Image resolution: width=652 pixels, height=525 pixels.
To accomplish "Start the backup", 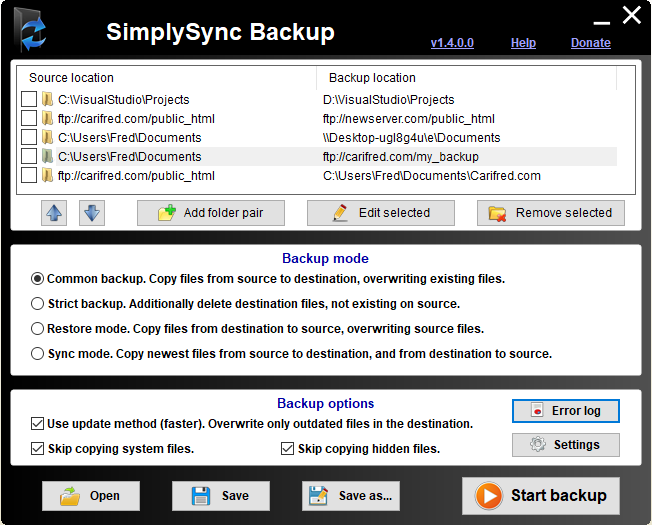I will coord(541,496).
